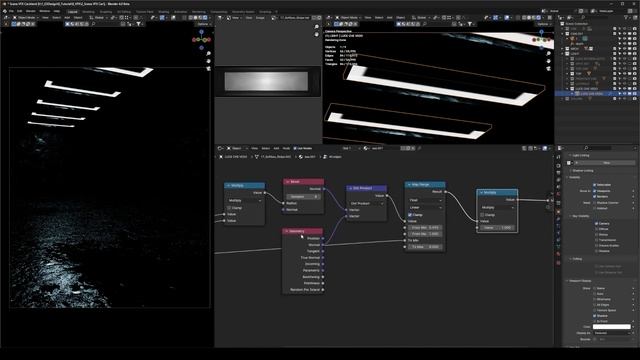This screenshot has width=640, height=360.
Task: Collapse the Map Range node
Action: click(x=409, y=185)
